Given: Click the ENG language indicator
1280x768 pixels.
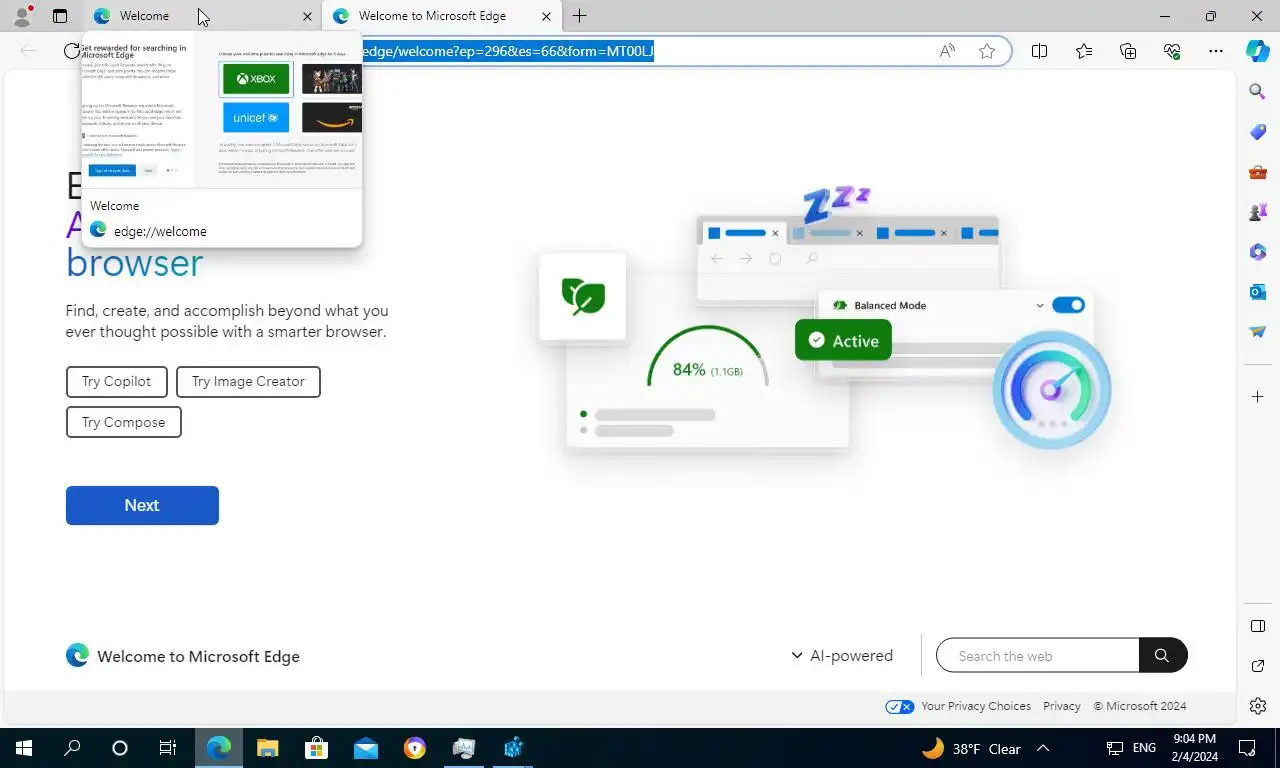Looking at the screenshot, I should [x=1144, y=748].
